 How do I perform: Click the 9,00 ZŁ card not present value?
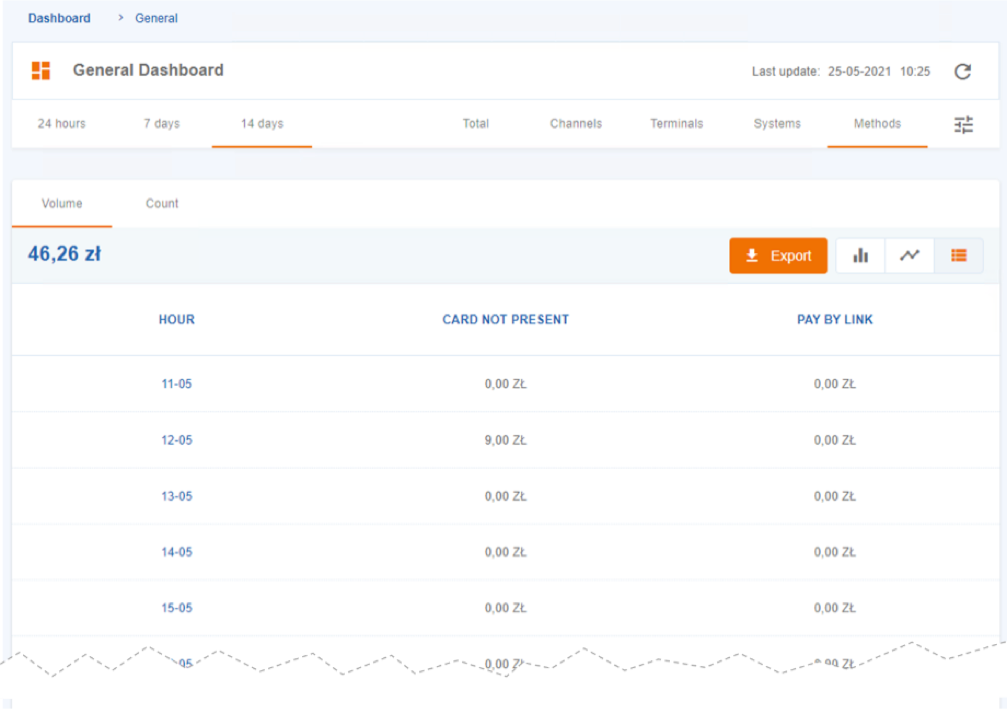point(505,440)
